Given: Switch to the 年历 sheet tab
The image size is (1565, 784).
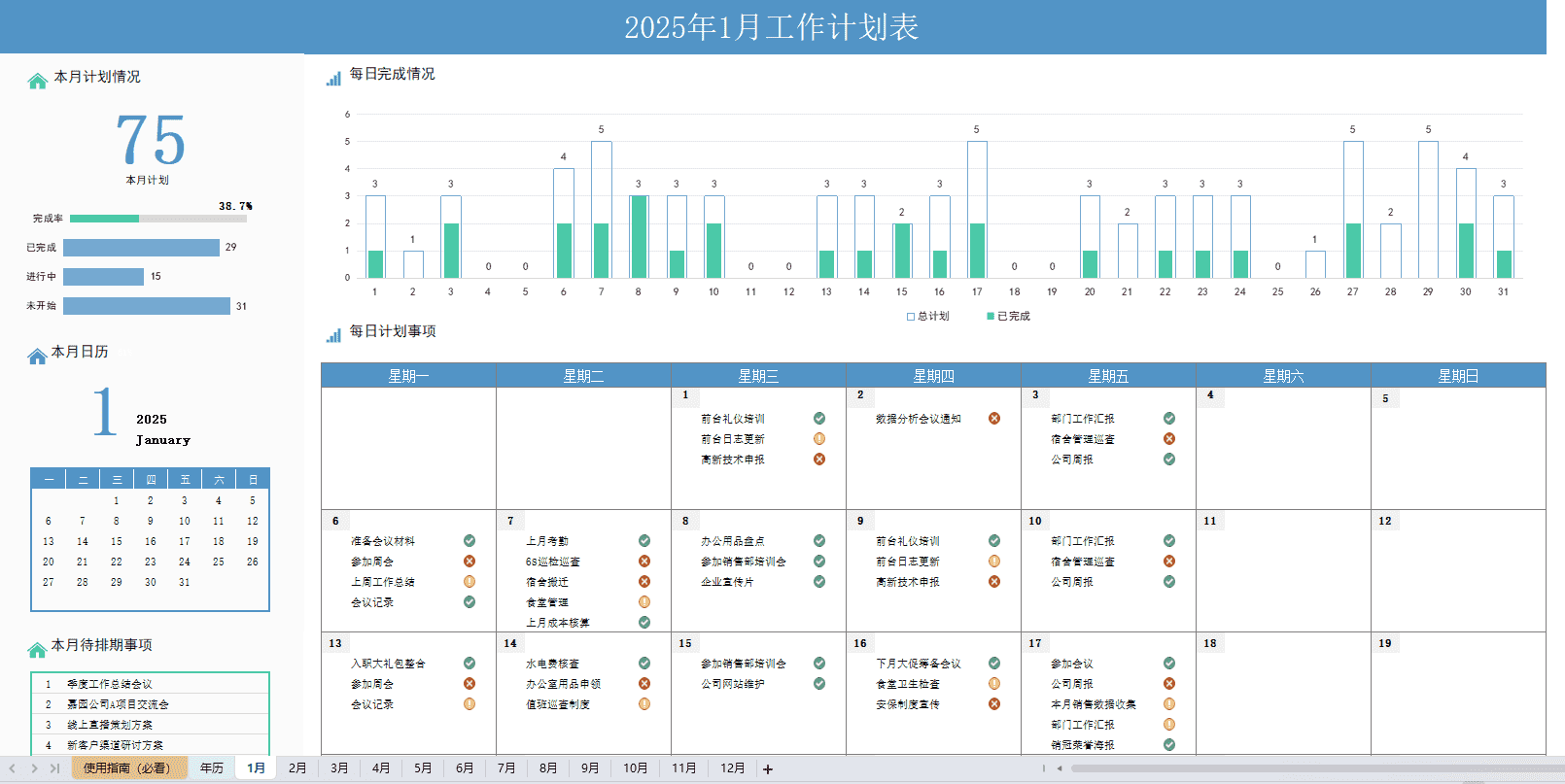Looking at the screenshot, I should [212, 768].
